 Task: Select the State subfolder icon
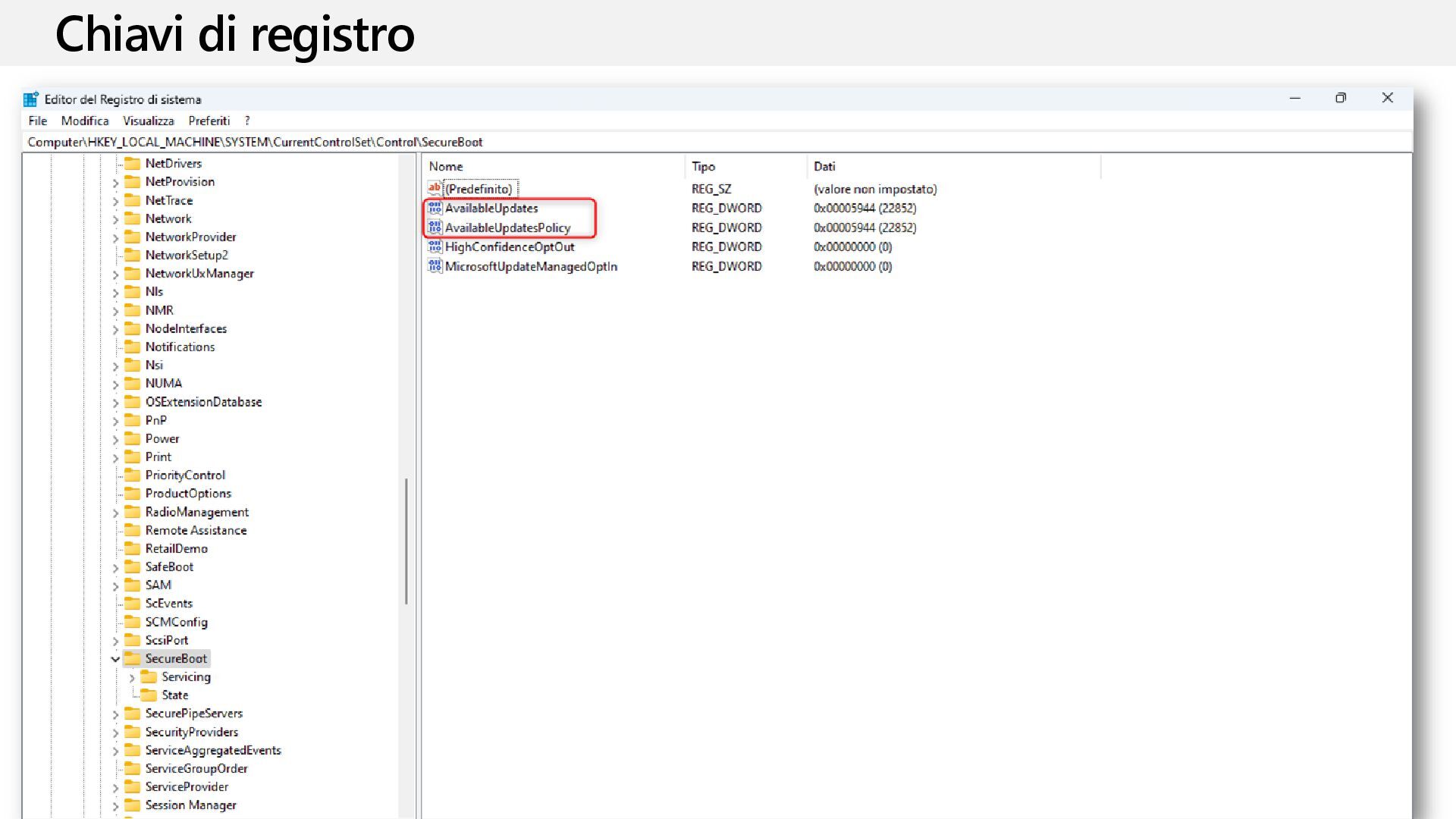(149, 695)
